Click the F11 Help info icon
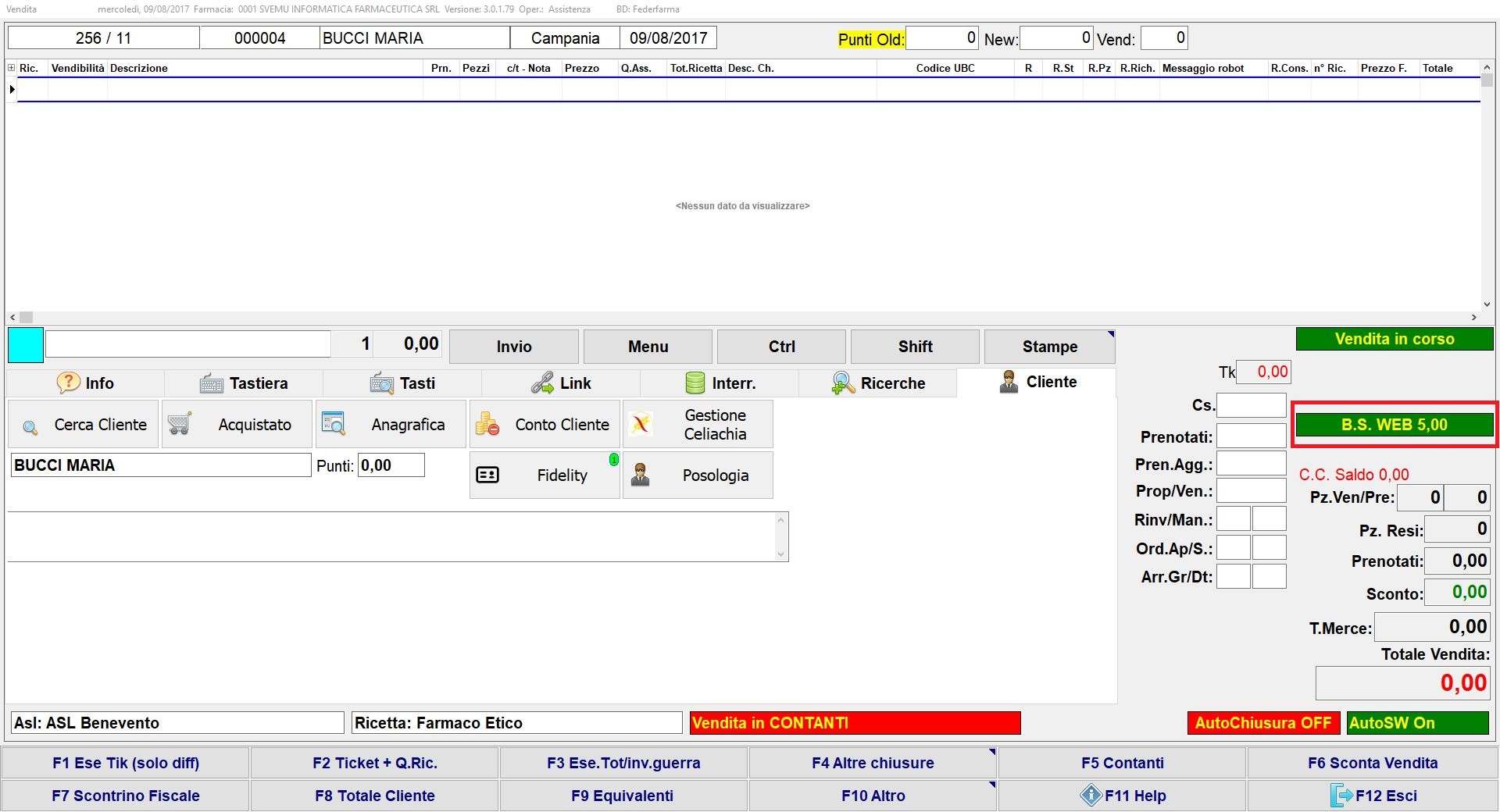 [x=1091, y=796]
